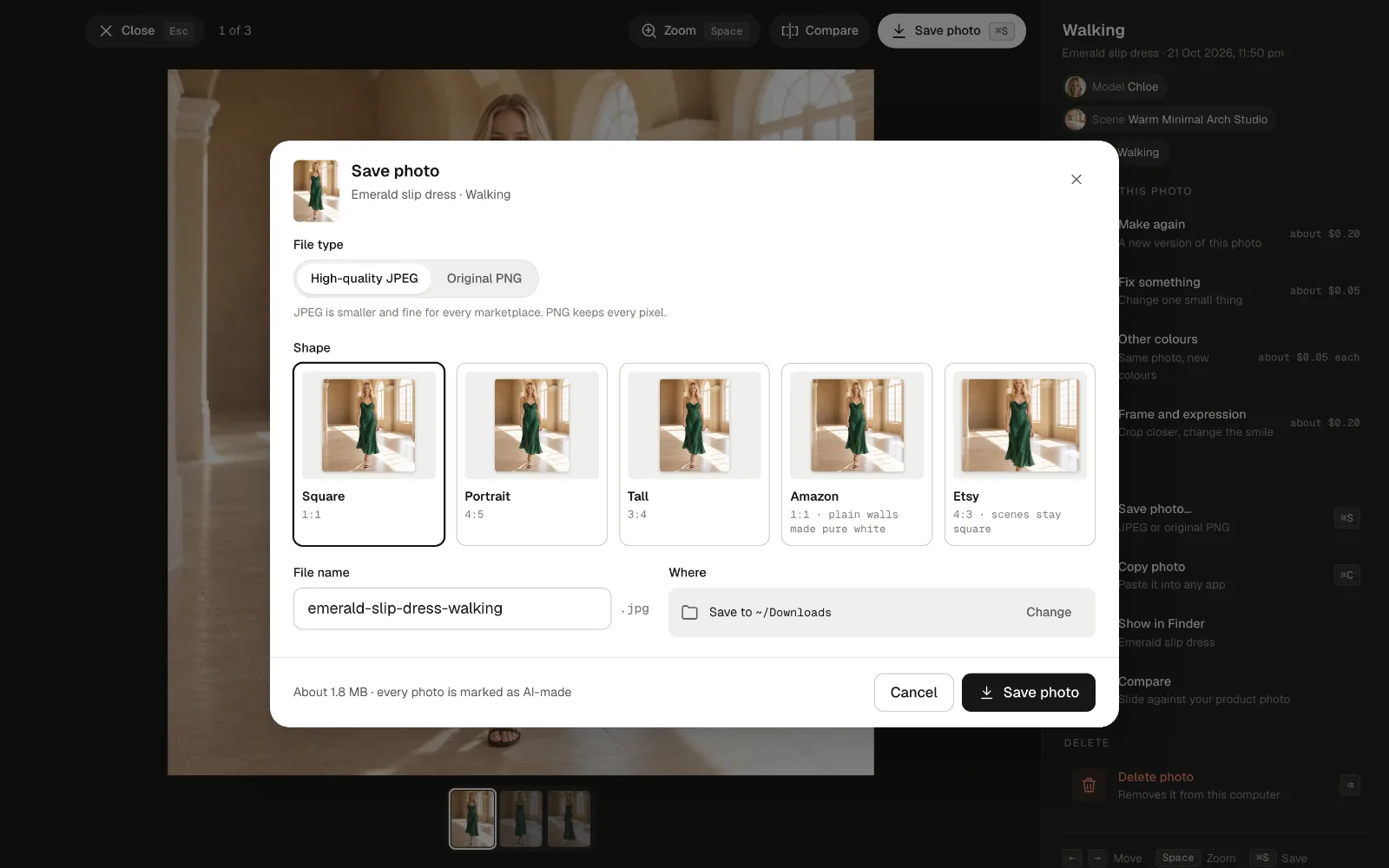Click the dress thumbnail in dialog header
1389x868 pixels.
click(316, 191)
